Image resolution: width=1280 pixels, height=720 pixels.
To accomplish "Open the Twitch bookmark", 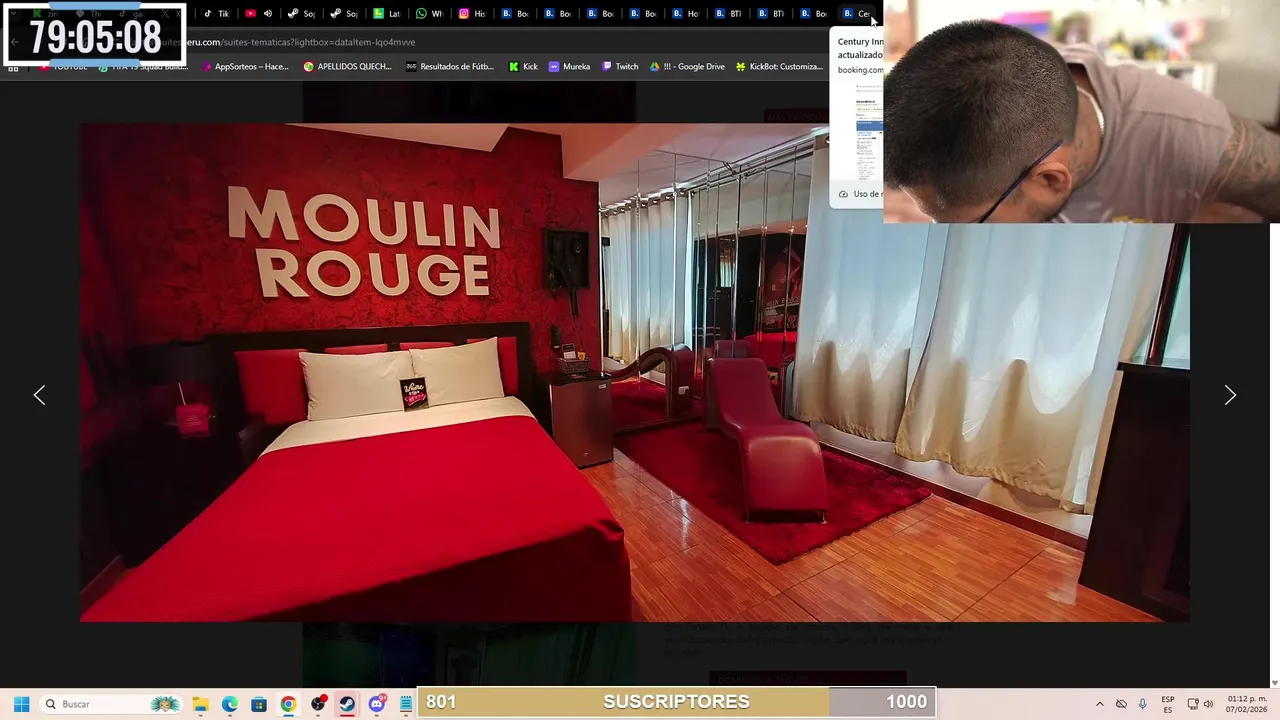I will click(620, 67).
